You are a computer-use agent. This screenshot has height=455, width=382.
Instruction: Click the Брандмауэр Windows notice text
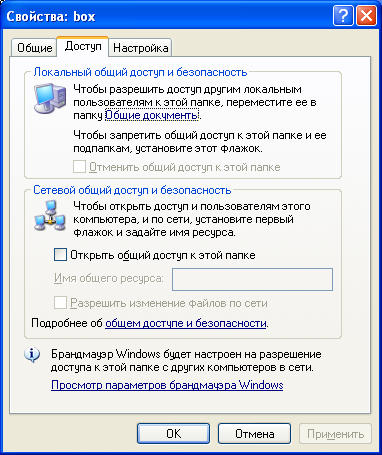(186, 361)
